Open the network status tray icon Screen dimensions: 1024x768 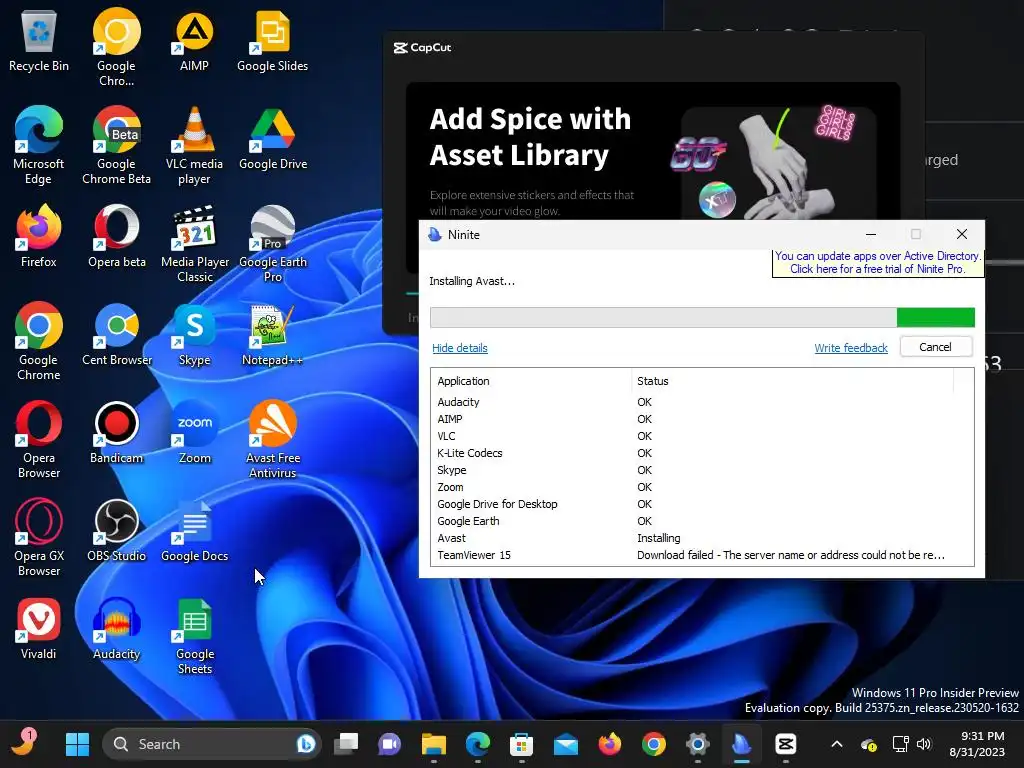pyautogui.click(x=901, y=744)
